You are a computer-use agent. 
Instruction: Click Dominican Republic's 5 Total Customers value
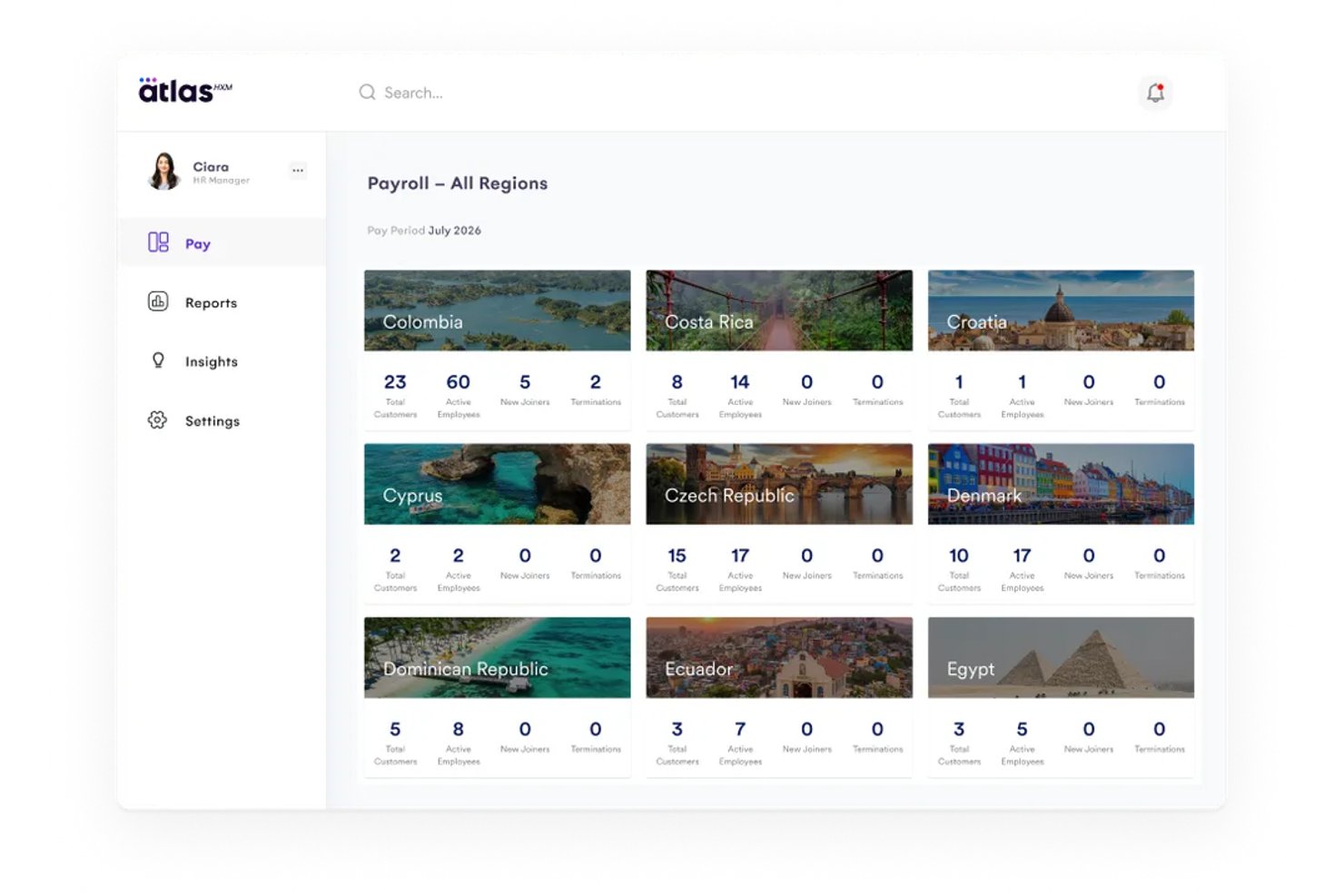(x=395, y=729)
